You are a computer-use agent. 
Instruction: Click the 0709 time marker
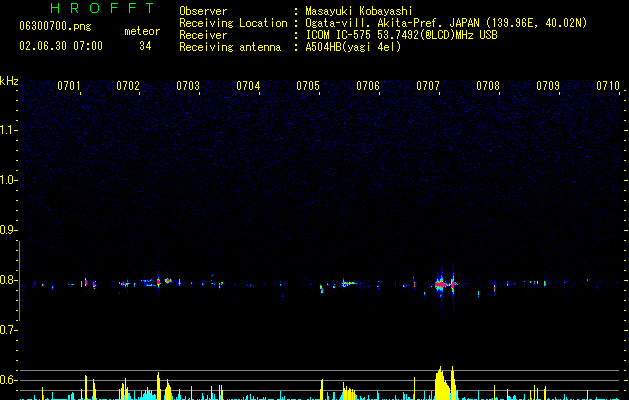pos(548,86)
